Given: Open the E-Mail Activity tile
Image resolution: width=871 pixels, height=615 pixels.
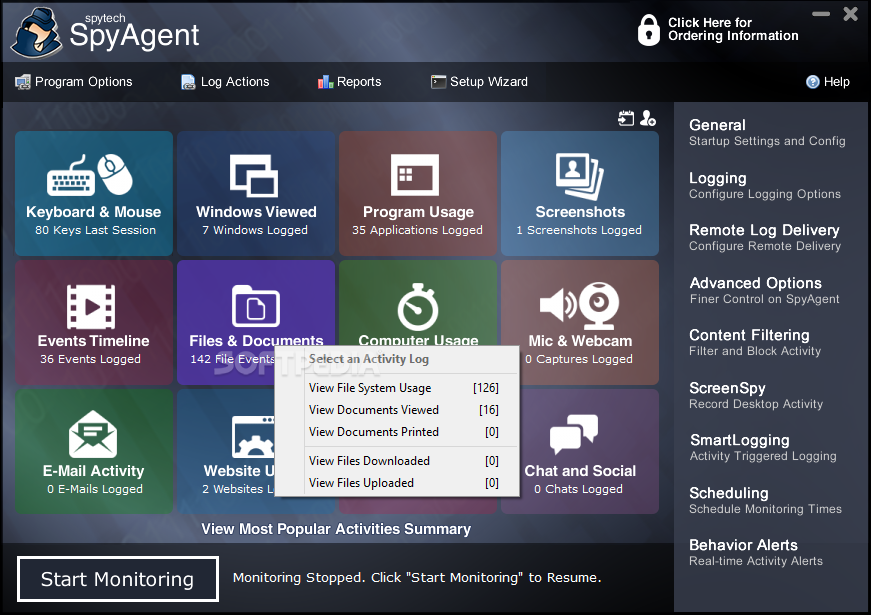Looking at the screenshot, I should click(93, 451).
